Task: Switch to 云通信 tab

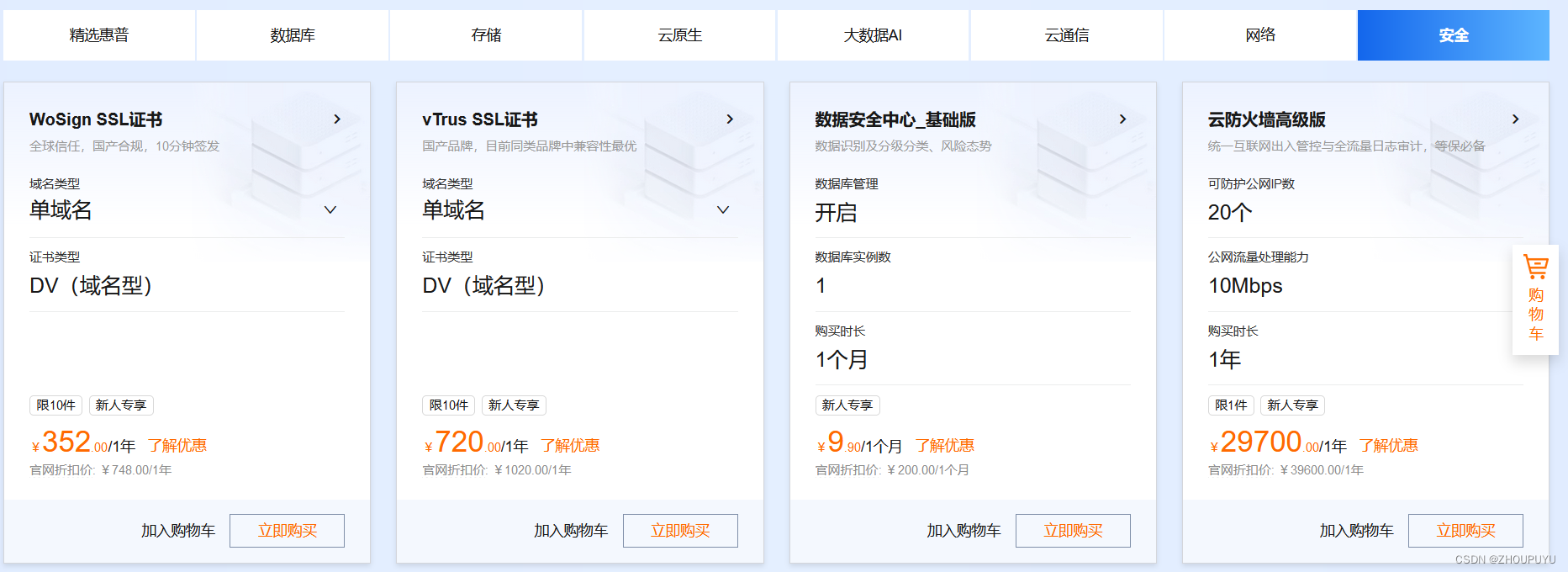Action: 1066,35
